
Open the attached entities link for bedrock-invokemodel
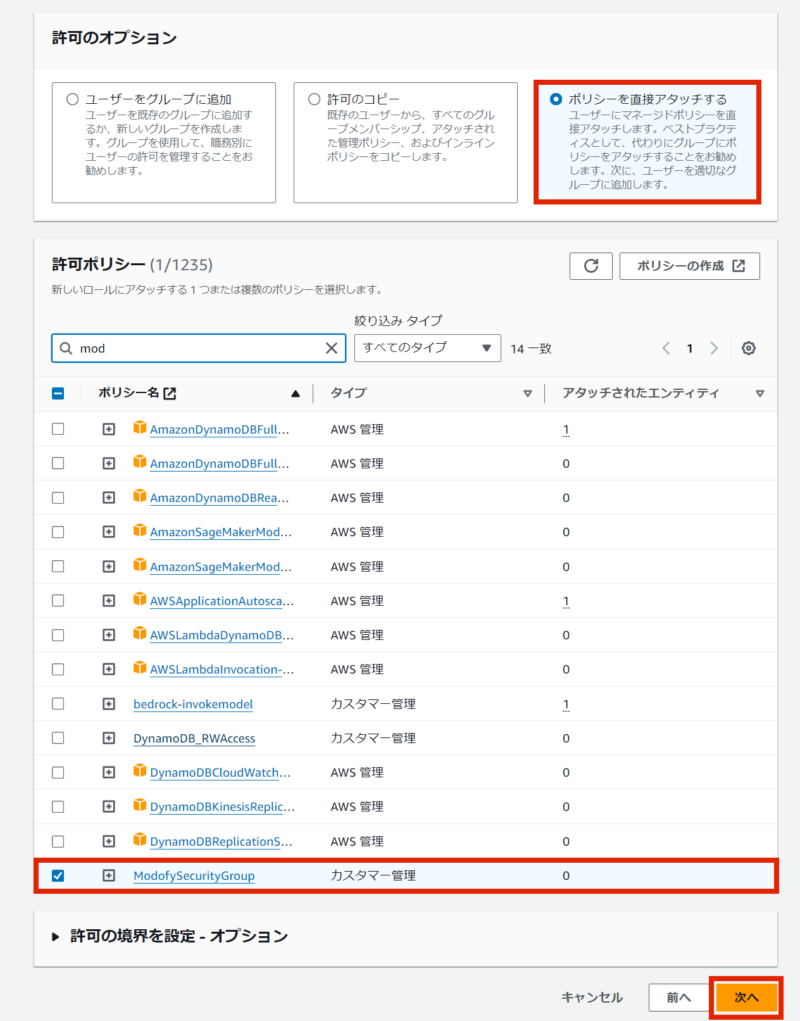[x=566, y=703]
